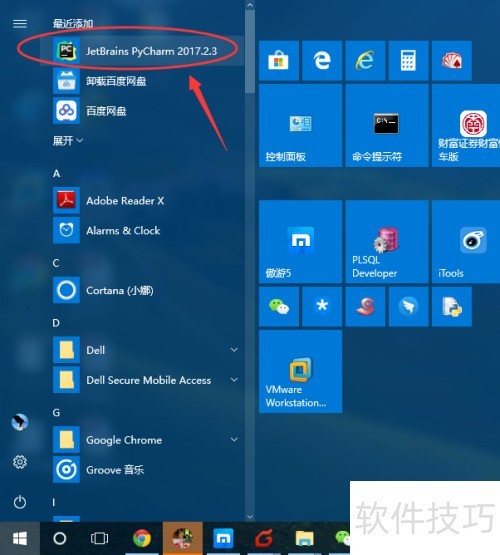Open the Calculator tile

[408, 61]
